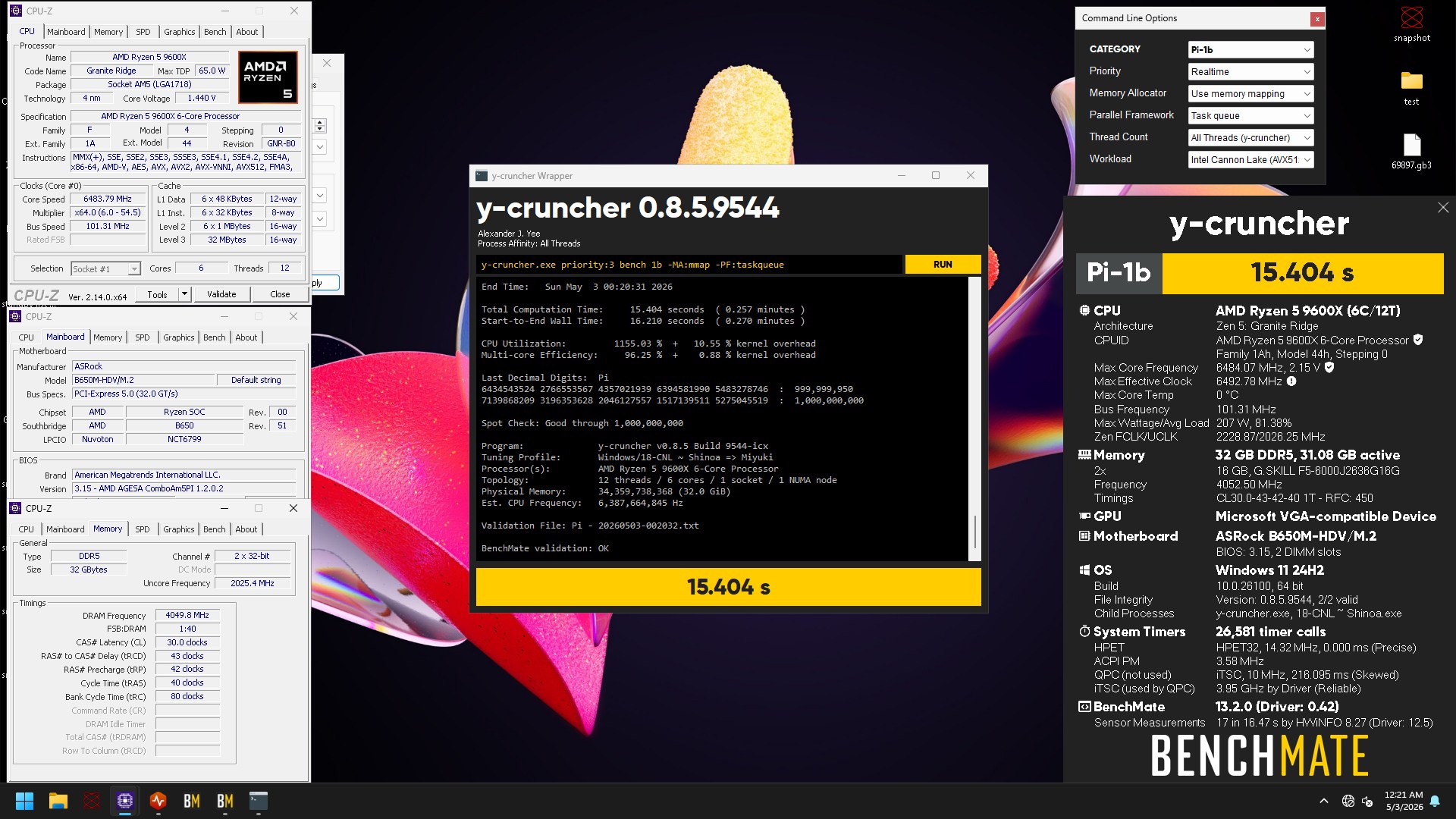Click the network globe tray icon

[x=1348, y=801]
